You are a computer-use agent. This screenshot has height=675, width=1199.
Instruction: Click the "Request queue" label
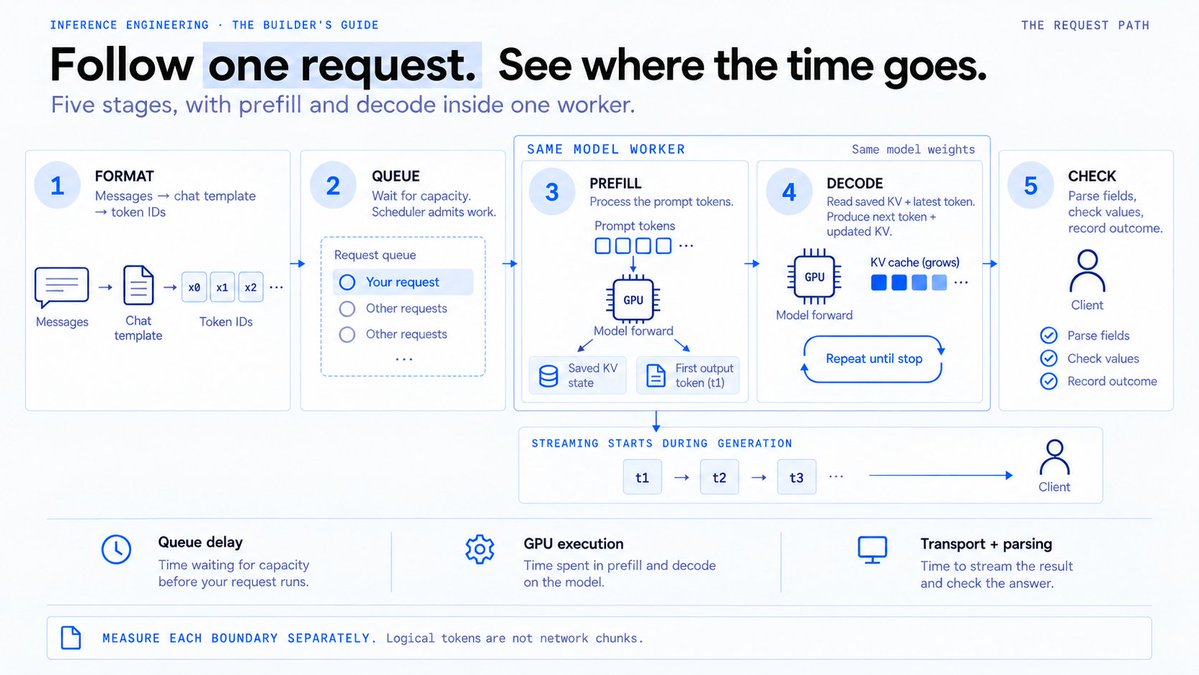(375, 255)
